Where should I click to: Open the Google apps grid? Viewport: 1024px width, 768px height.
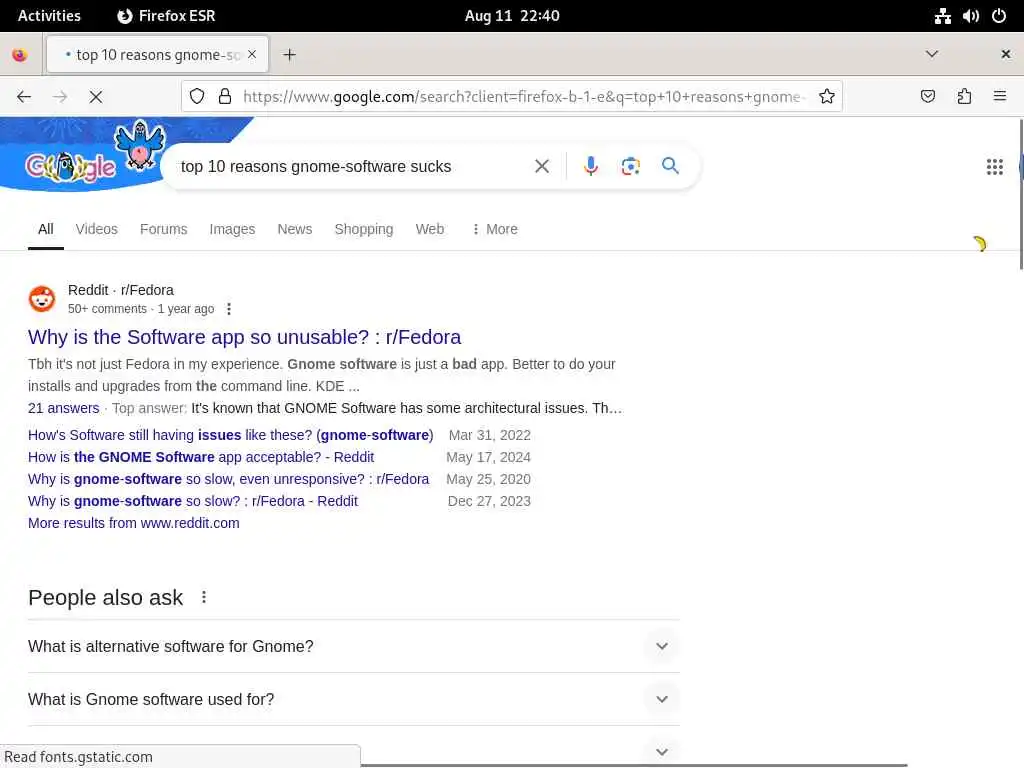995,167
